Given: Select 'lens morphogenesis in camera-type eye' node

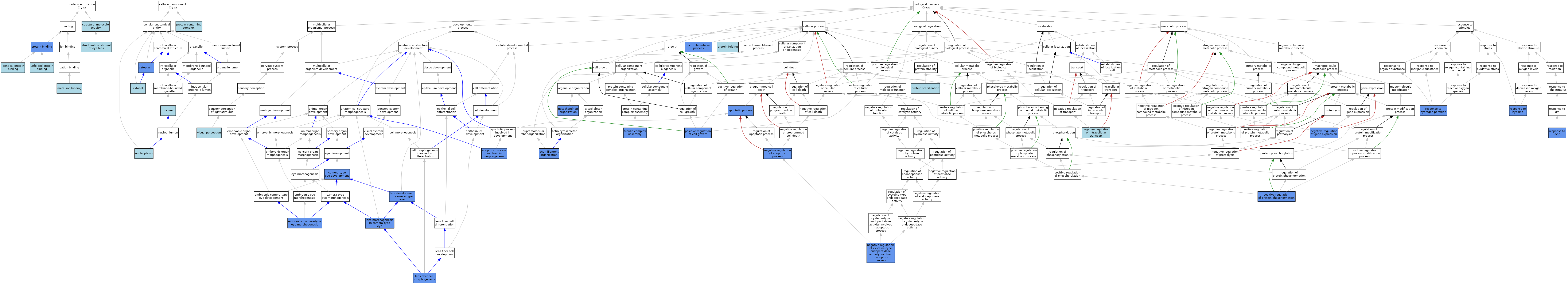Looking at the screenshot, I should tap(380, 223).
